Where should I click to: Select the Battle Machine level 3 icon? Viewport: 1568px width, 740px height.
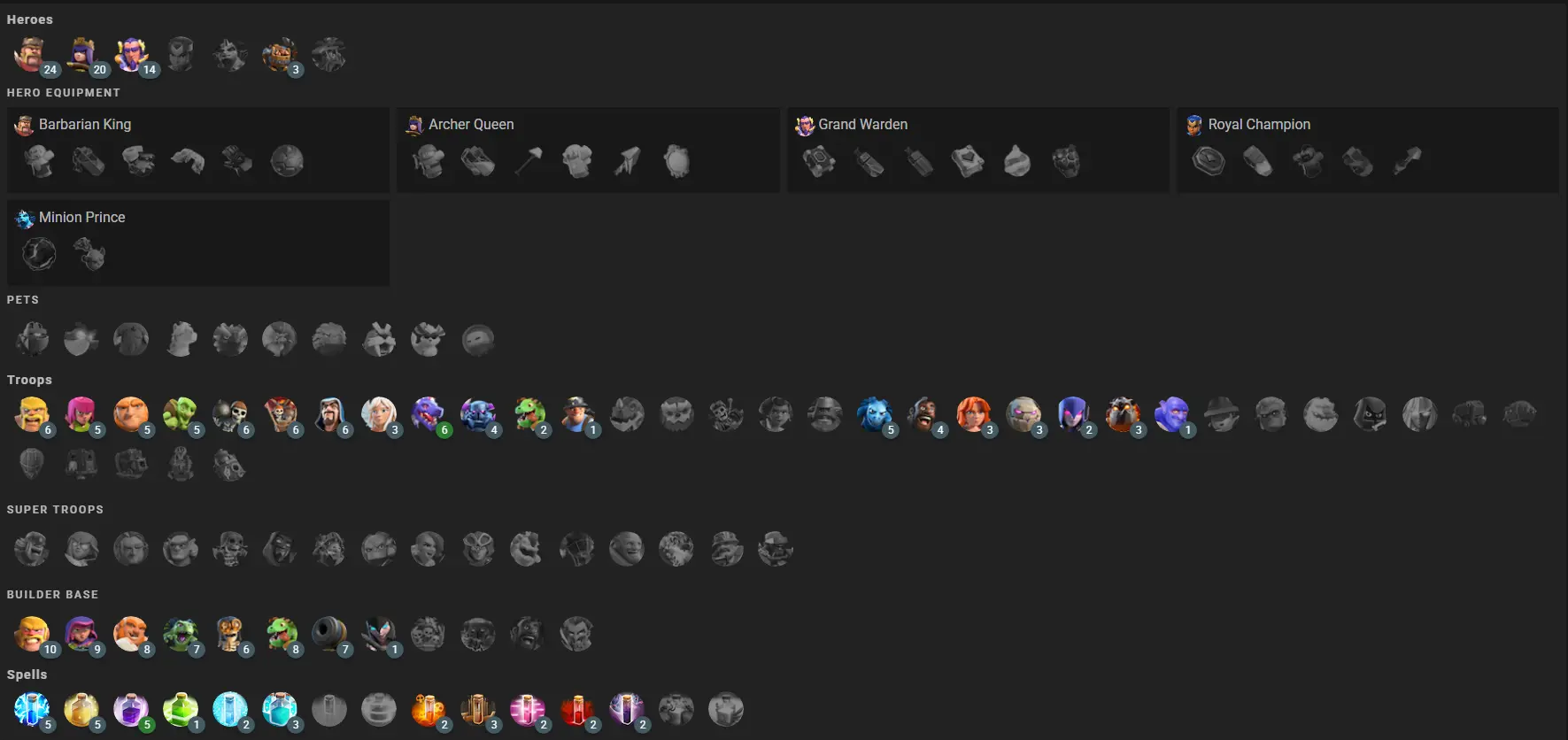pos(280,55)
